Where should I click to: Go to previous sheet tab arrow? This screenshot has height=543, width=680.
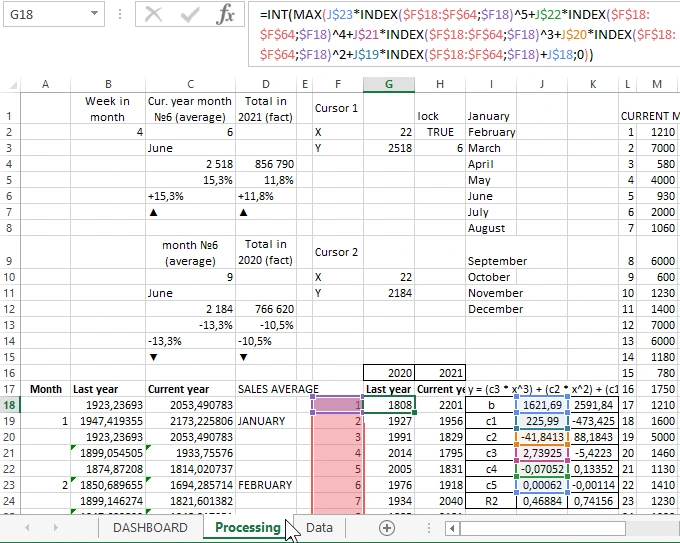pos(27,528)
